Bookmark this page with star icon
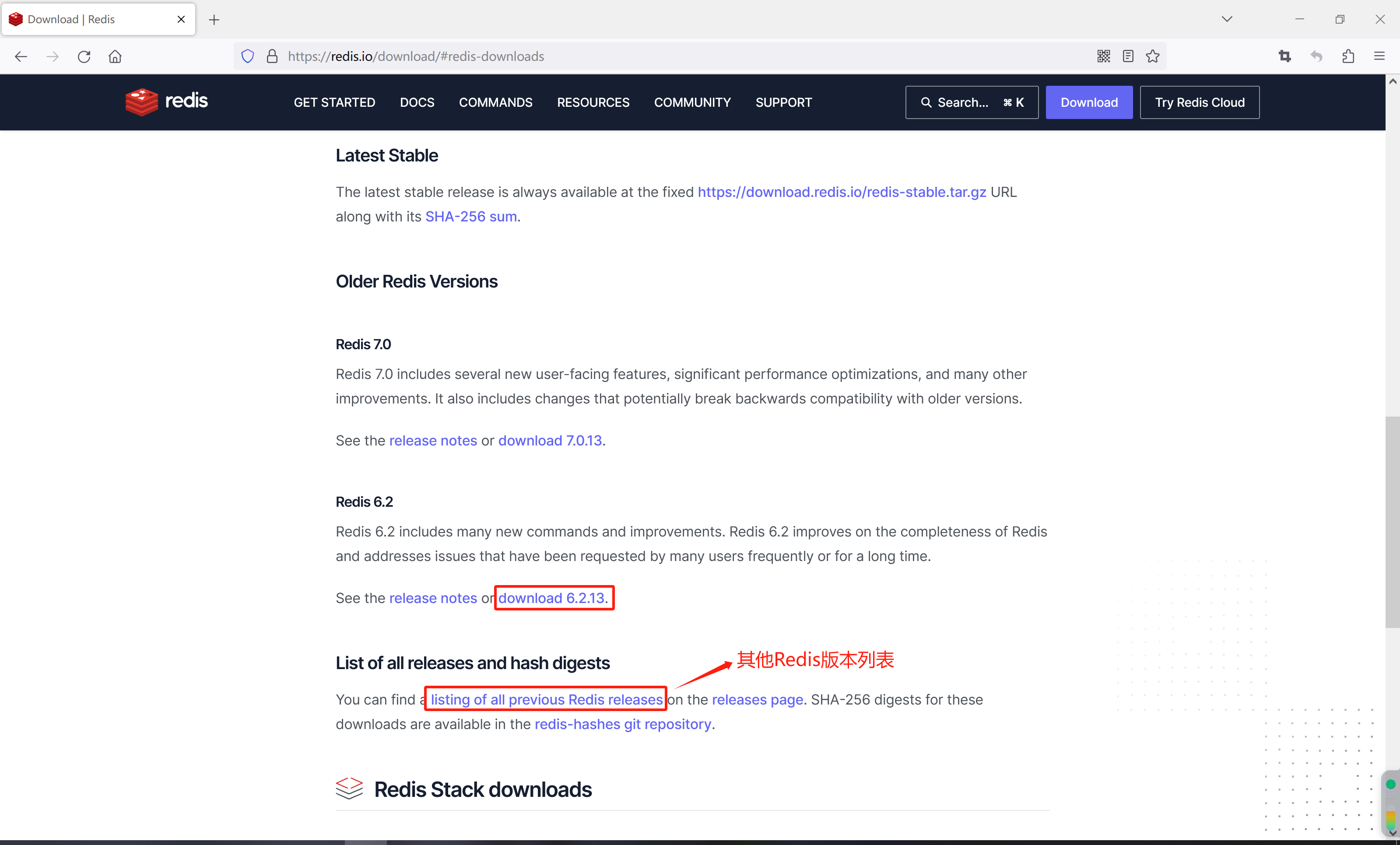Image resolution: width=1400 pixels, height=845 pixels. coord(1152,56)
